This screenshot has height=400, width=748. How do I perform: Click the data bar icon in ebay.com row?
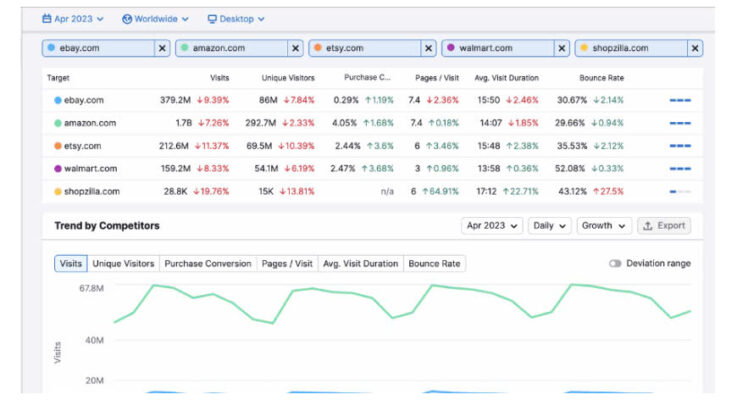tap(680, 101)
